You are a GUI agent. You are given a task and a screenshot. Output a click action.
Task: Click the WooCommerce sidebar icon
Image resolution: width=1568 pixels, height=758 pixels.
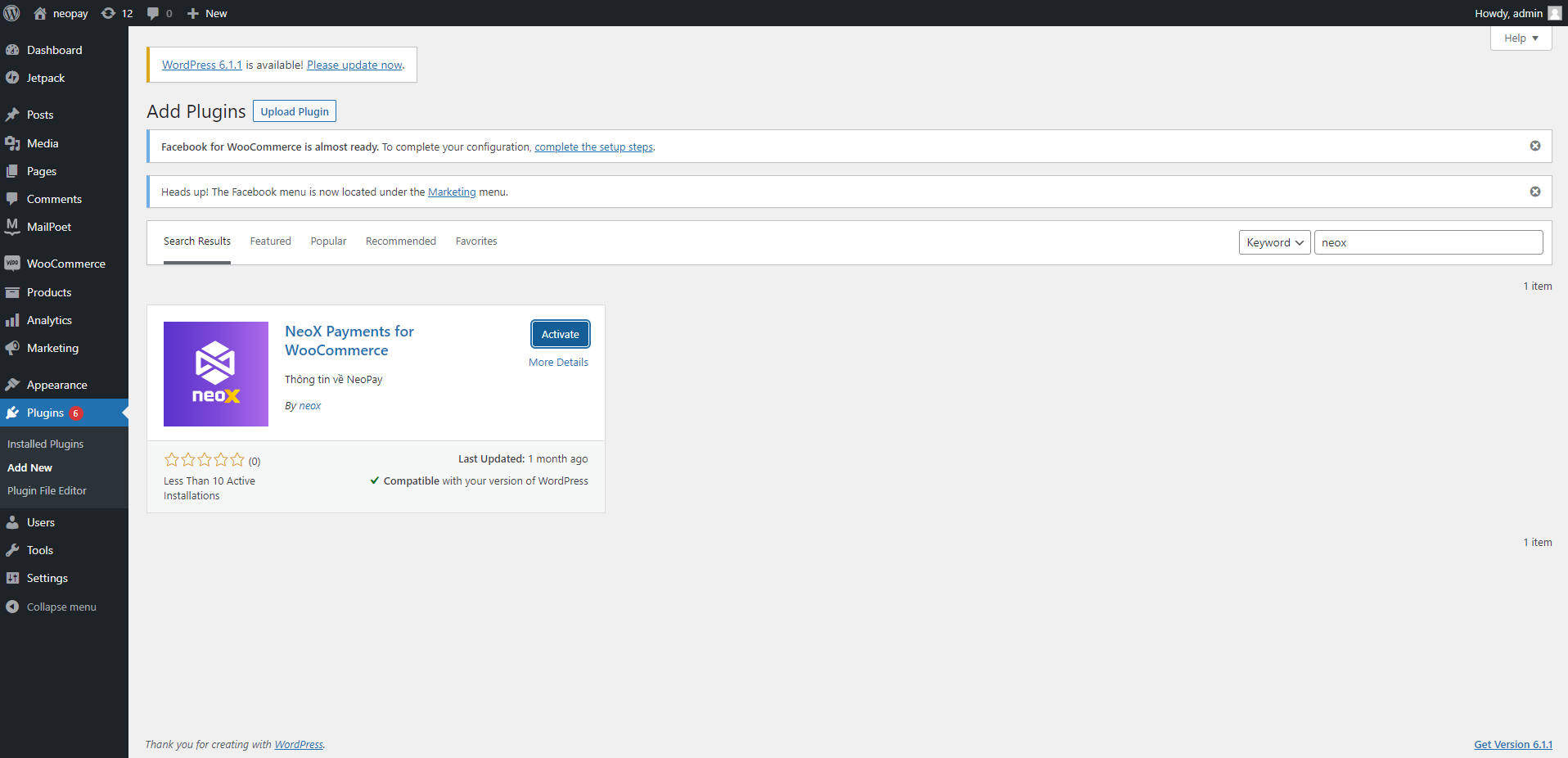pyautogui.click(x=12, y=264)
